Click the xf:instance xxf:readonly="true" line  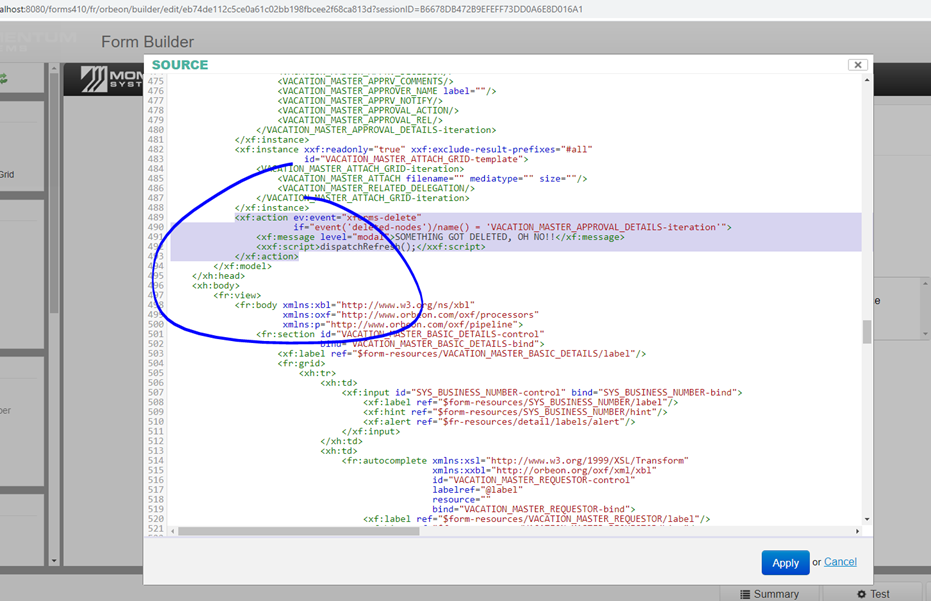413,149
